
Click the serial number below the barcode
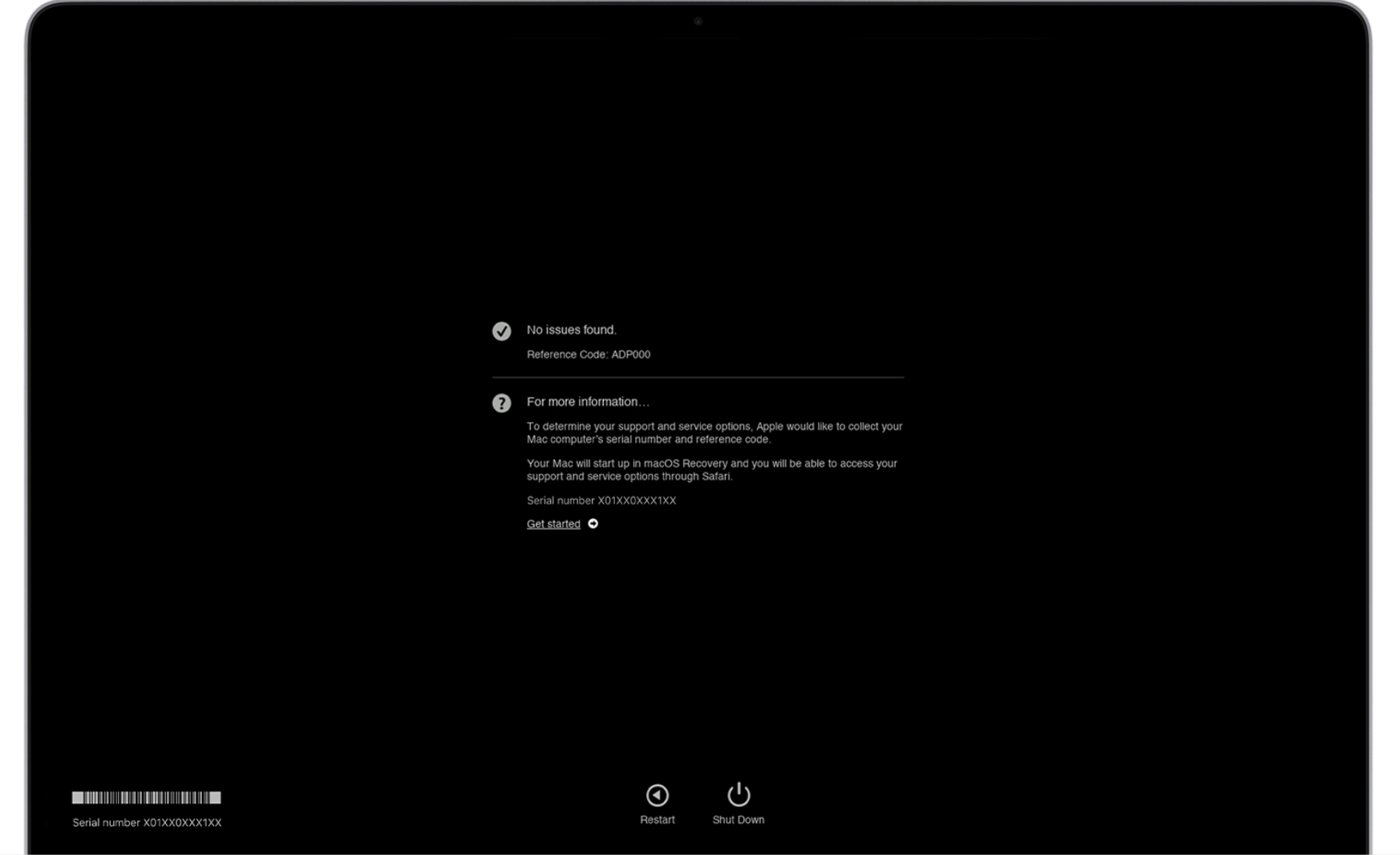point(147,823)
